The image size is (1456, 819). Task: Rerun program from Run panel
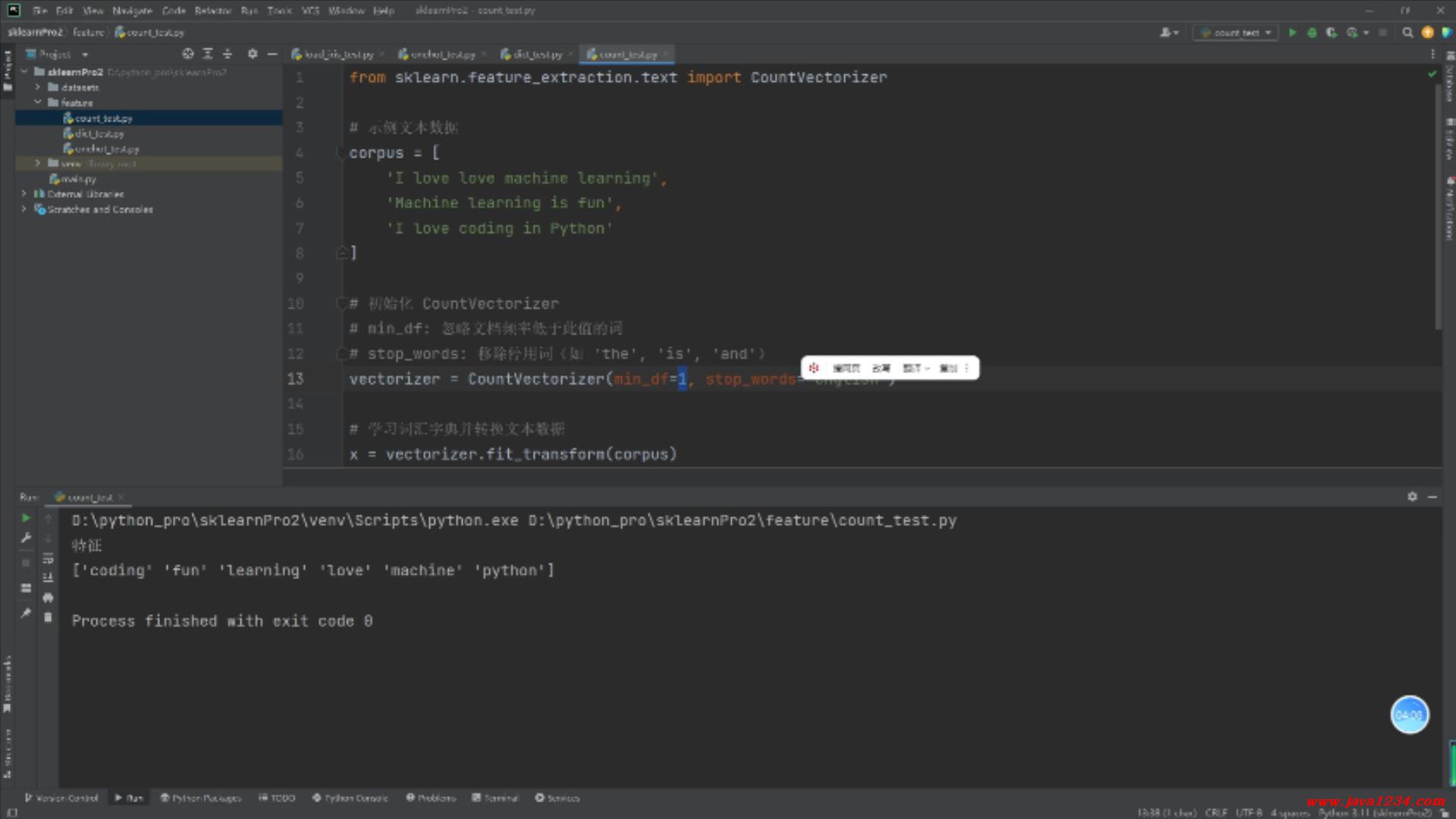pos(26,518)
